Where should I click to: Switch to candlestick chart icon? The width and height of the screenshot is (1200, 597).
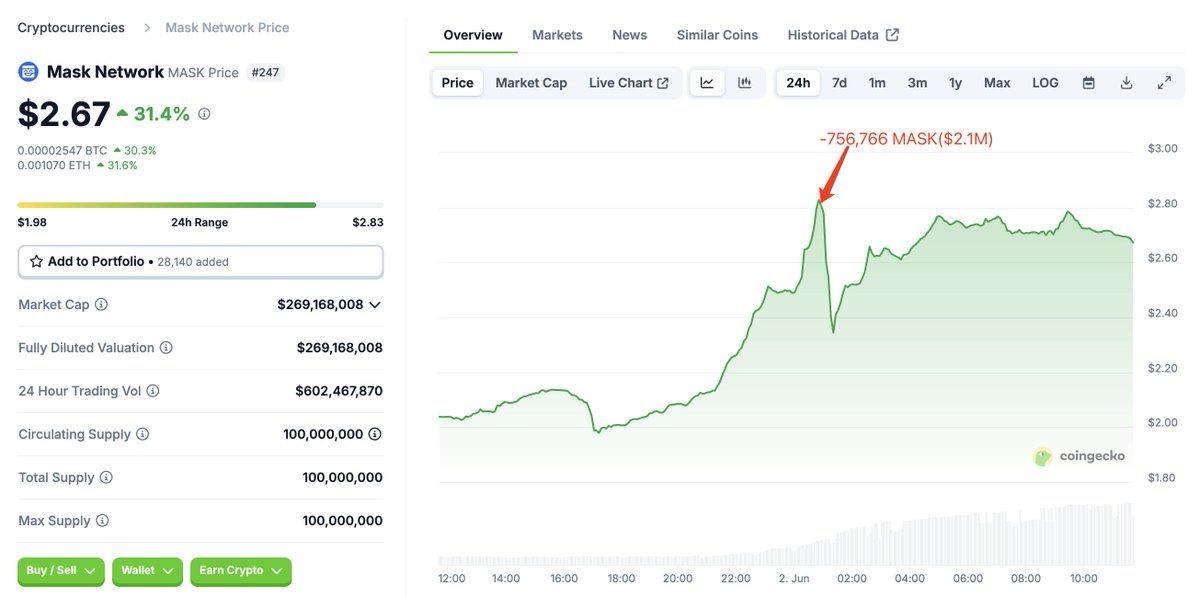point(745,83)
